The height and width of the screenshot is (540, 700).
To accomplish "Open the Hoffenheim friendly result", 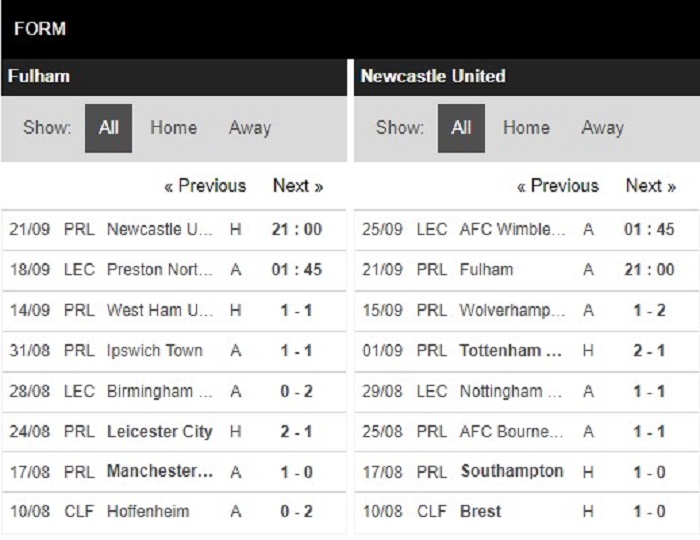I will [174, 511].
